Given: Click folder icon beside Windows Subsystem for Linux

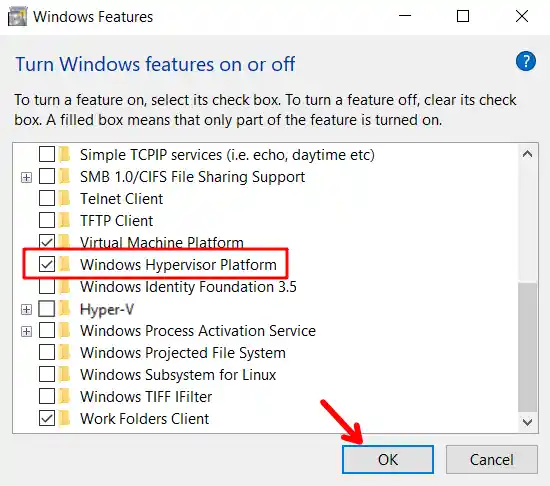Looking at the screenshot, I should [x=65, y=374].
